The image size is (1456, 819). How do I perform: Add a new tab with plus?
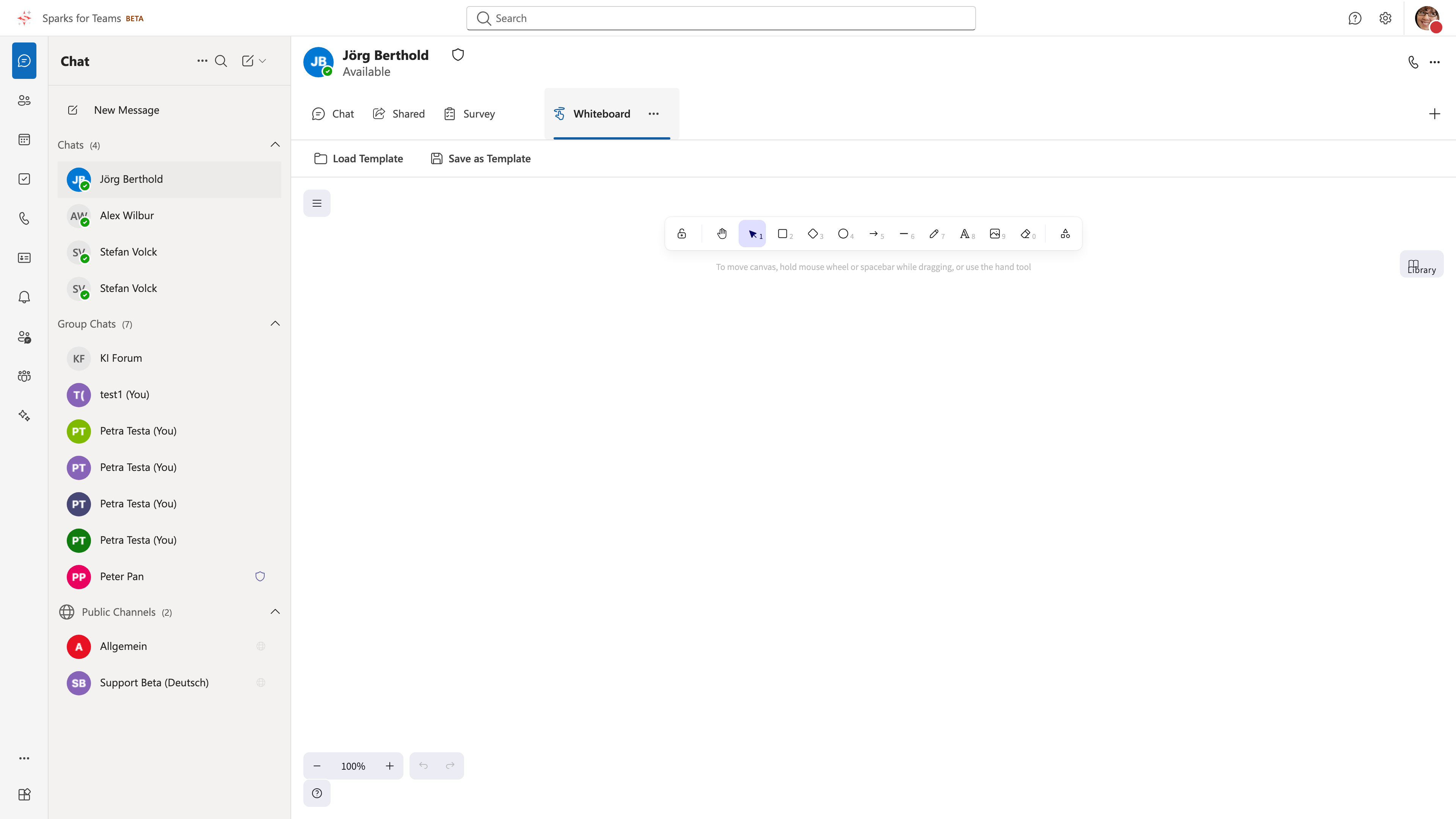click(x=1434, y=114)
